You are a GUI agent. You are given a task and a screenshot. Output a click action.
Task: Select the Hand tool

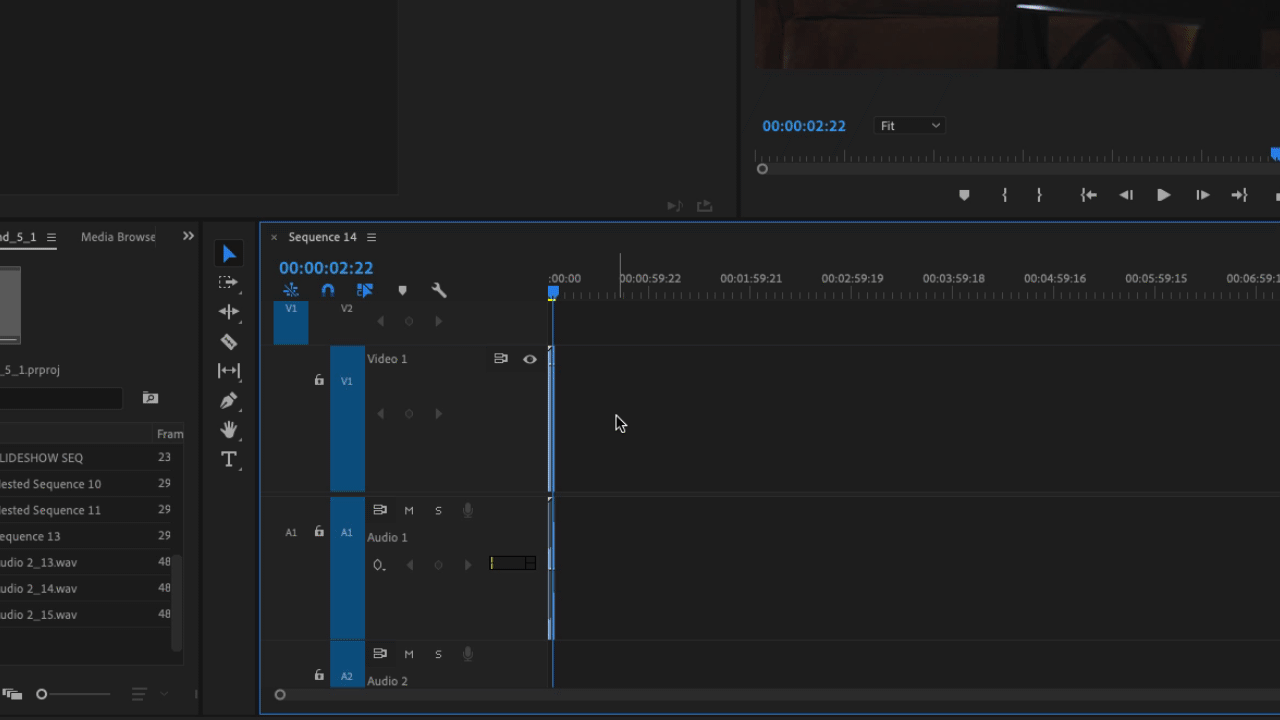coord(229,430)
